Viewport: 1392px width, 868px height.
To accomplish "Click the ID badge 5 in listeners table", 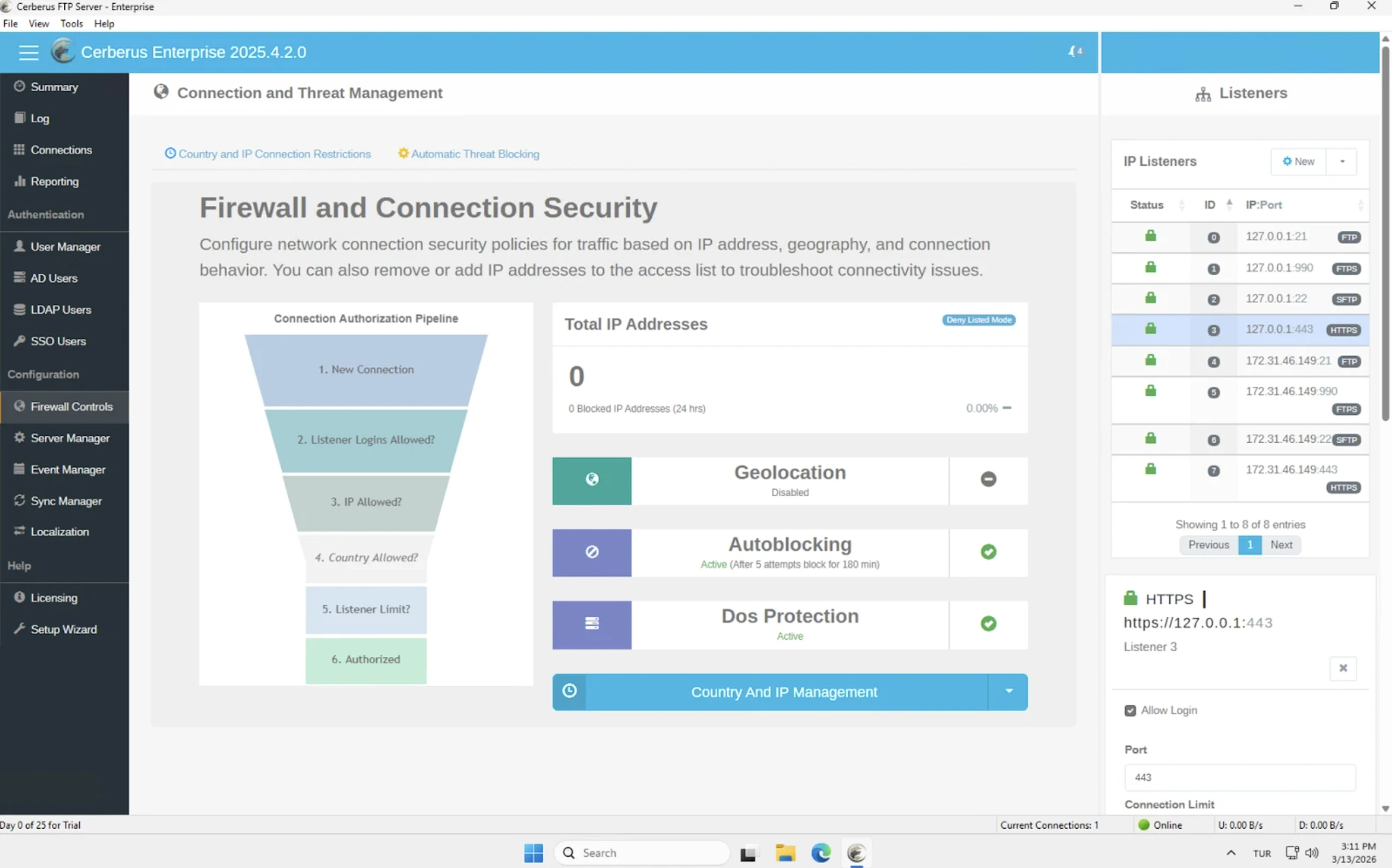I will [1213, 393].
